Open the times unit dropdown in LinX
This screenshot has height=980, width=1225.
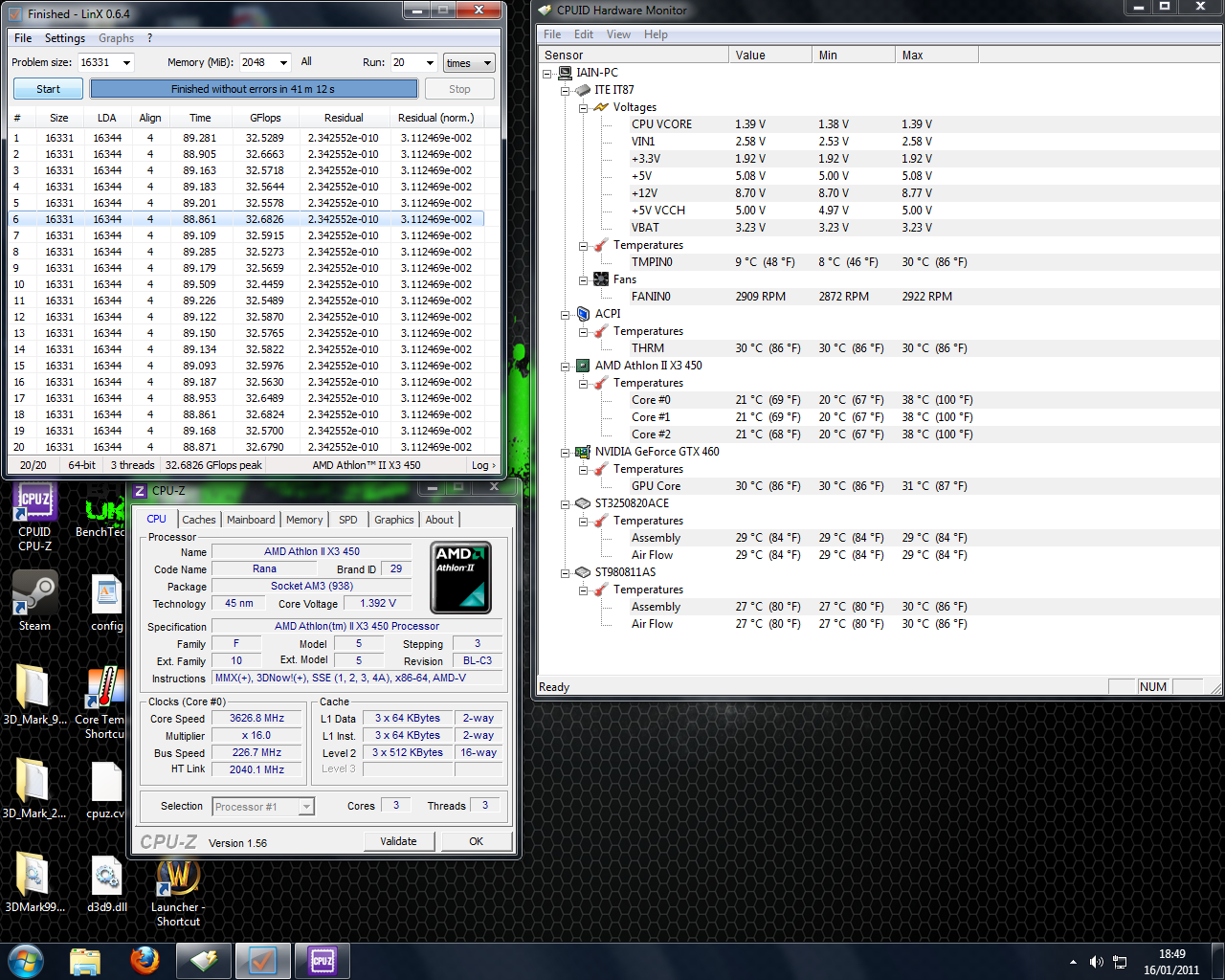(469, 63)
